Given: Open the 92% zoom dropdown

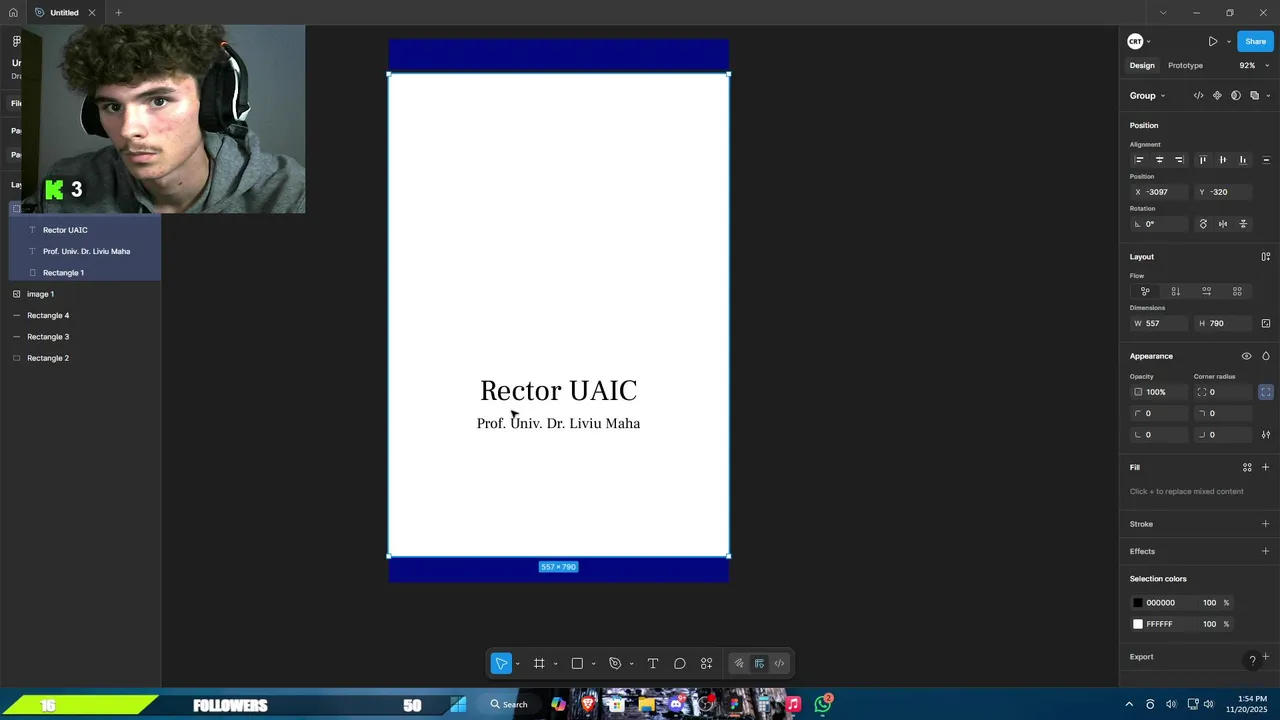Looking at the screenshot, I should (x=1254, y=66).
